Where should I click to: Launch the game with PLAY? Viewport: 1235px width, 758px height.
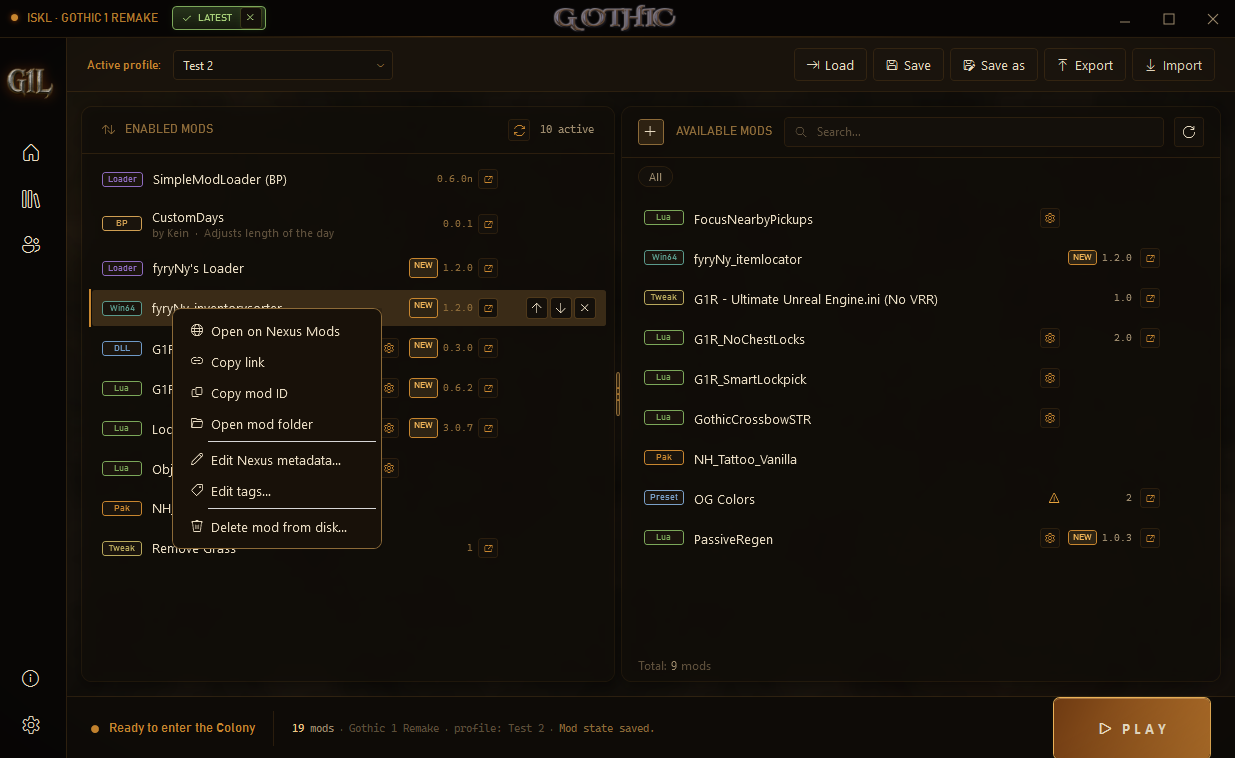click(x=1132, y=729)
